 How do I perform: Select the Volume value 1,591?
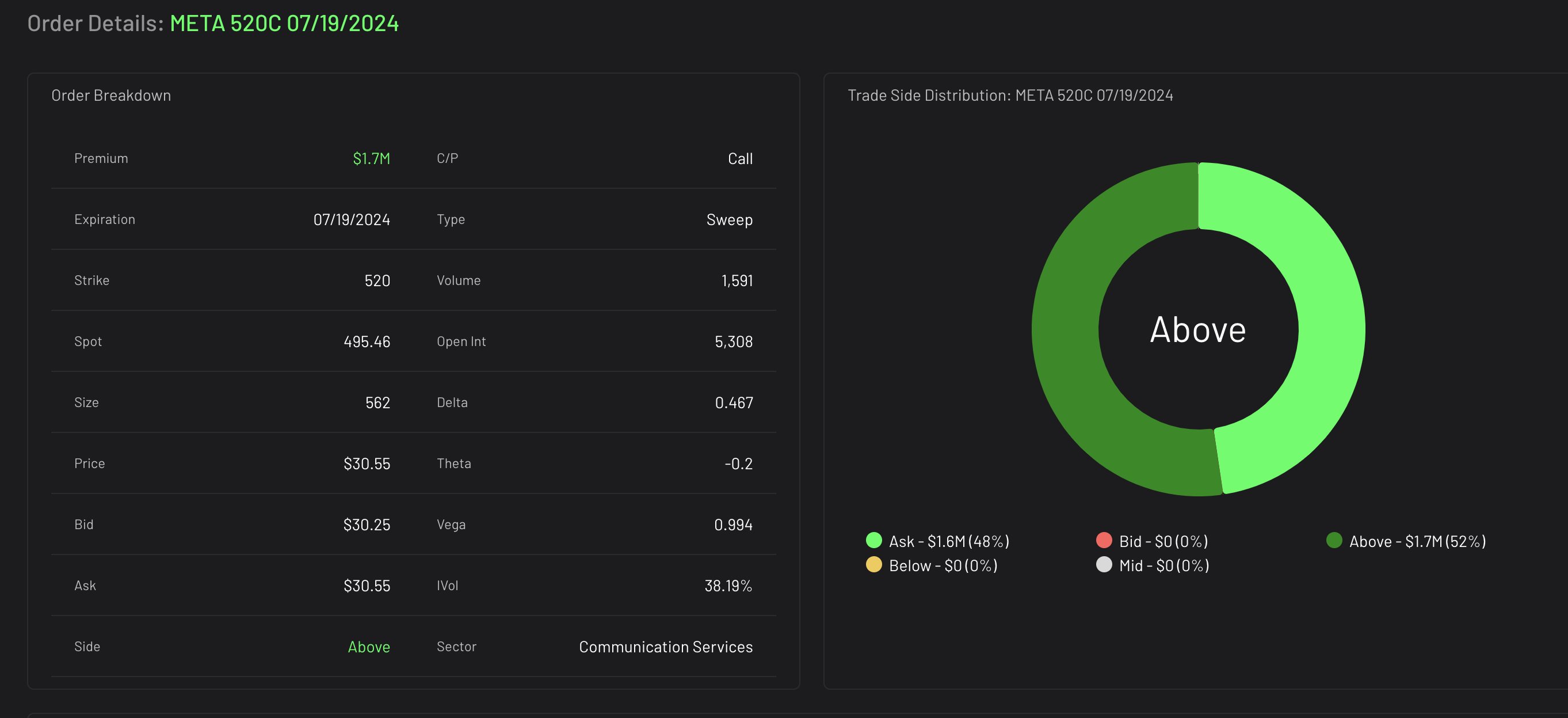(x=737, y=280)
